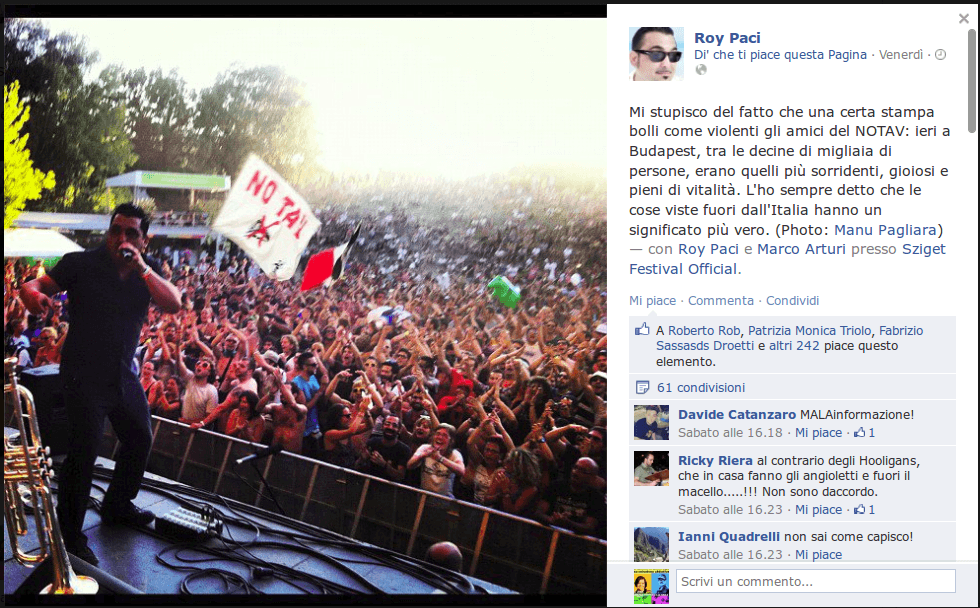Click the clock timestamp icon next to Venerdì

pos(940,54)
